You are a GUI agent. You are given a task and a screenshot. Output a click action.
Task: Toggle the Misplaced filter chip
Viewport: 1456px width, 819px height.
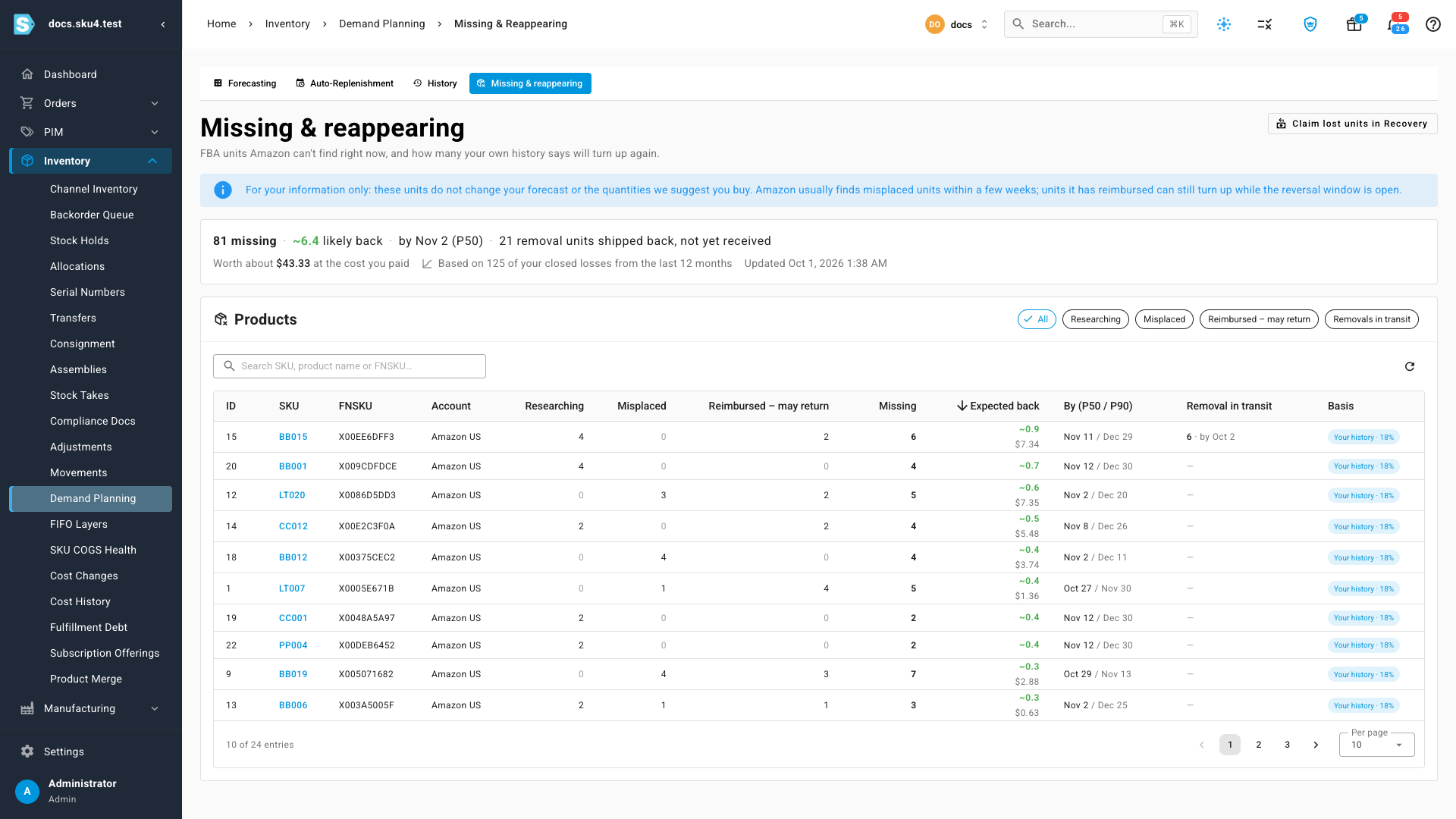click(x=1164, y=319)
